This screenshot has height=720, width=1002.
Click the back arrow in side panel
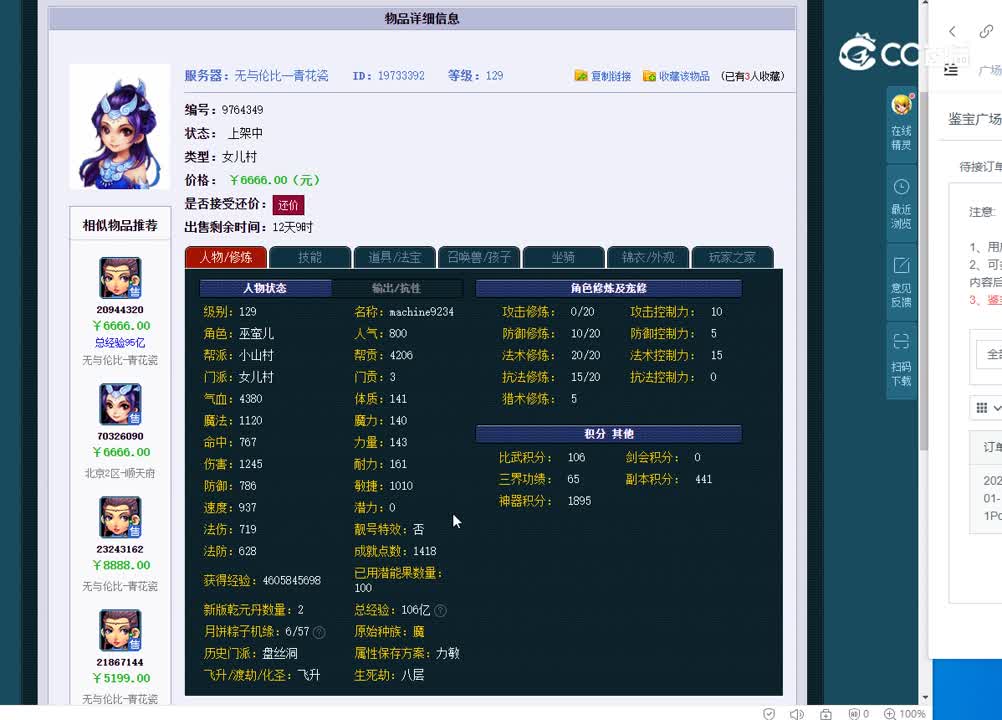pos(952,31)
